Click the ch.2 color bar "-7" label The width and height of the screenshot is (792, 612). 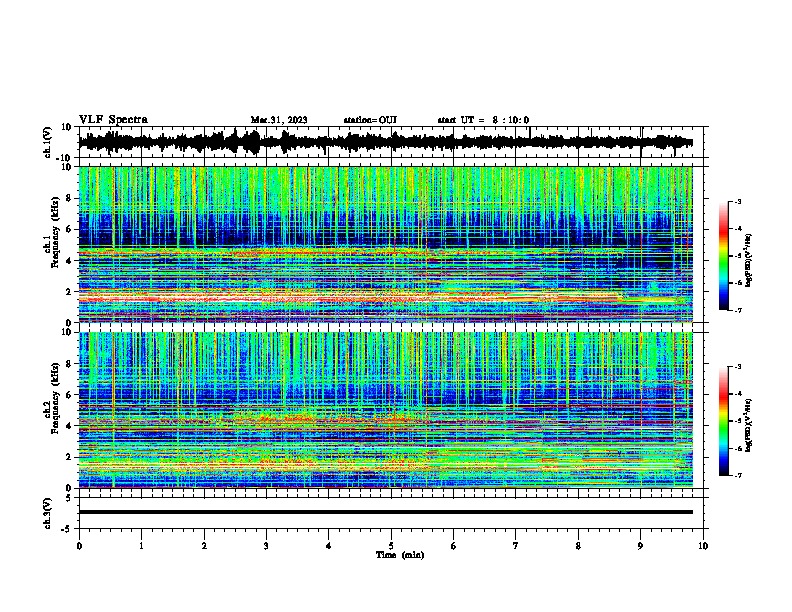tap(737, 476)
